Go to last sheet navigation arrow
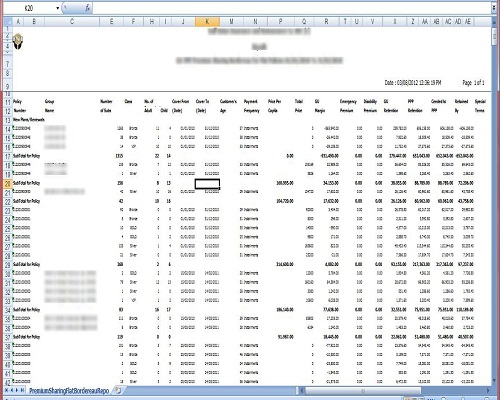This screenshot has width=500, height=400. click(x=22, y=390)
